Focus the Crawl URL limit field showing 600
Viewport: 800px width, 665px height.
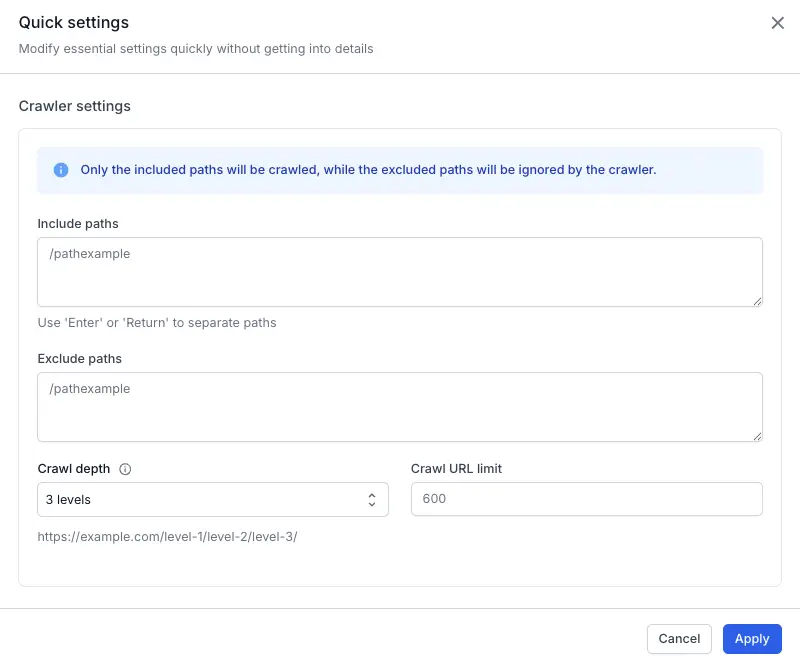[x=586, y=499]
